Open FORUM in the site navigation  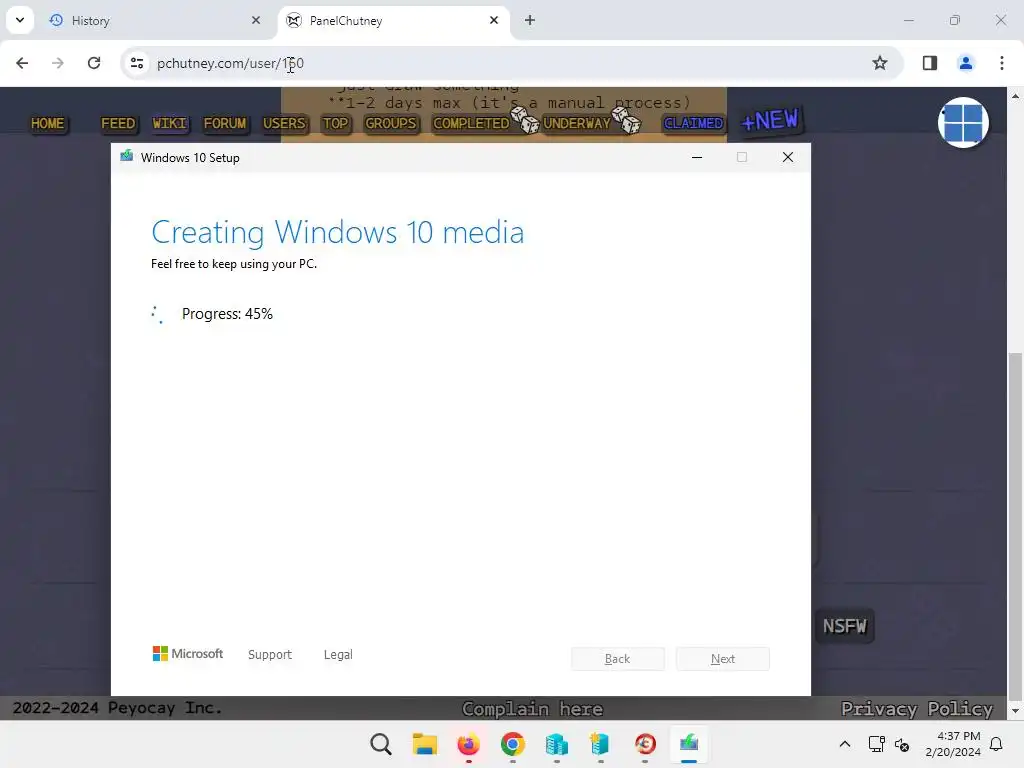[x=225, y=123]
